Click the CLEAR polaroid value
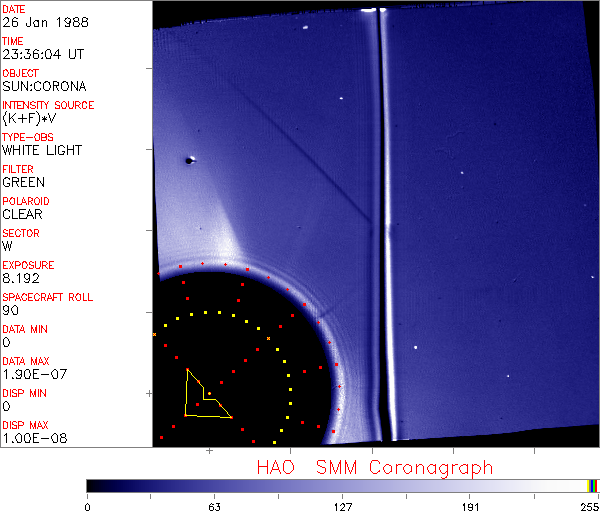Image resolution: width=600 pixels, height=512 pixels. click(23, 214)
